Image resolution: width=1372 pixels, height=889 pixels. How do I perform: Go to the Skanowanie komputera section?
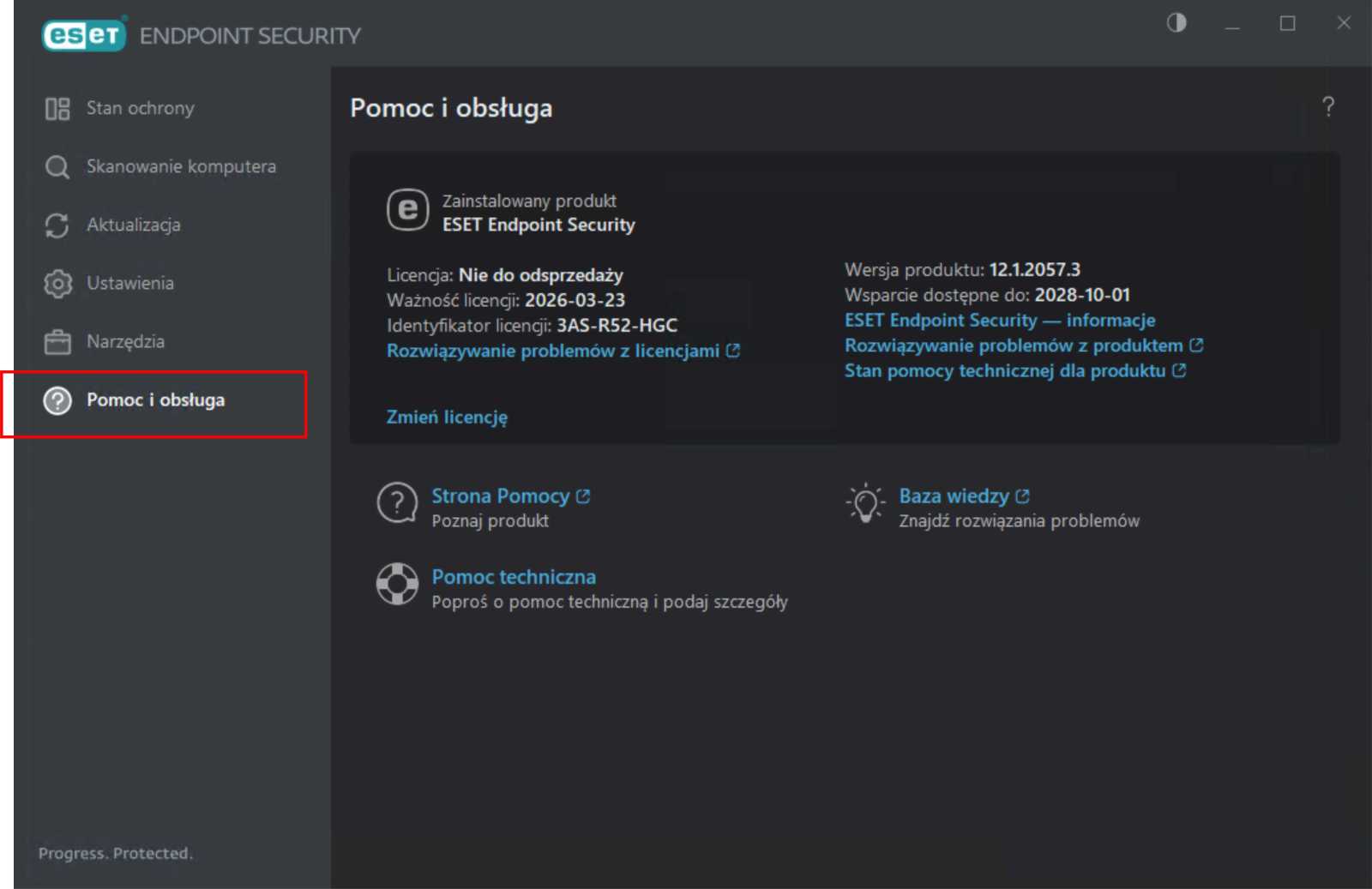[181, 167]
